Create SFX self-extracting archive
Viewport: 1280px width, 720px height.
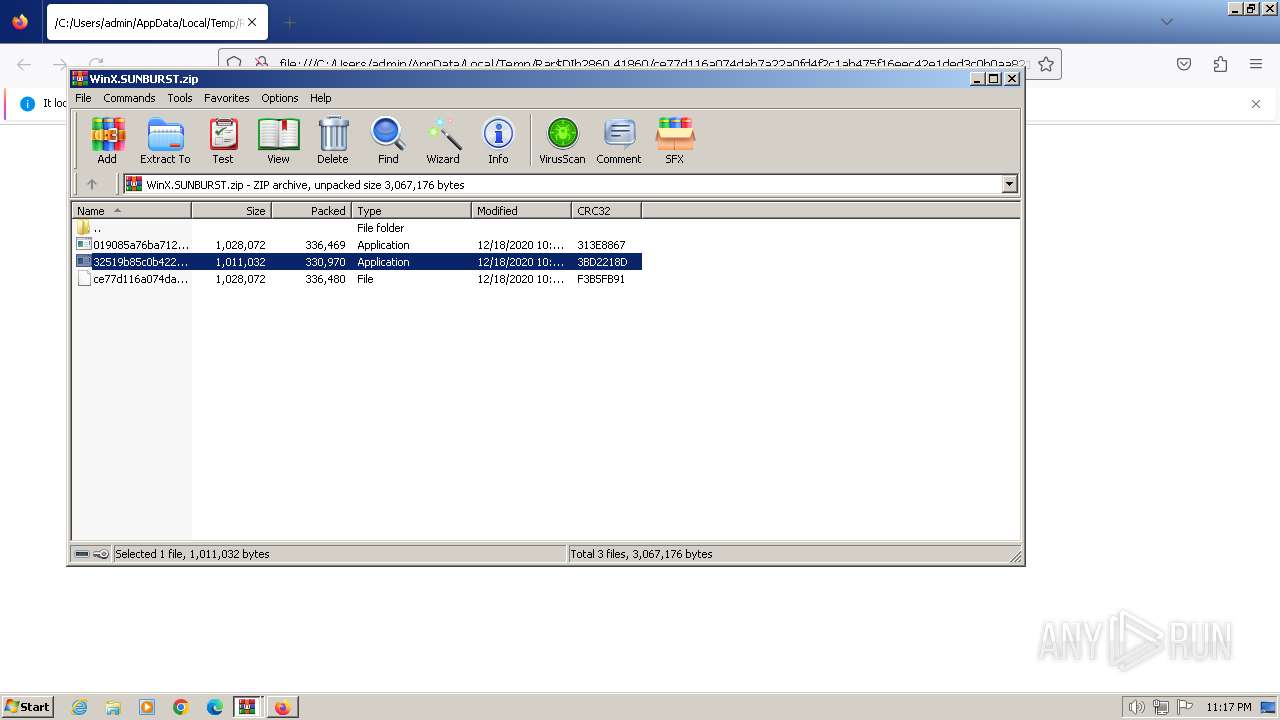tap(675, 140)
